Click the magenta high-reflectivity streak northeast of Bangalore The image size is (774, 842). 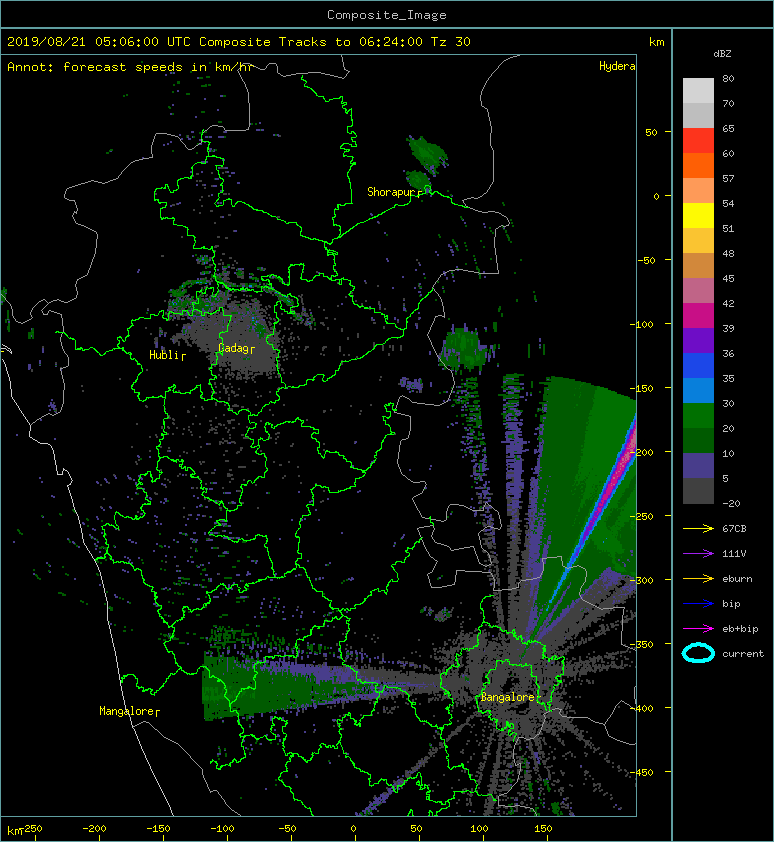pos(612,487)
